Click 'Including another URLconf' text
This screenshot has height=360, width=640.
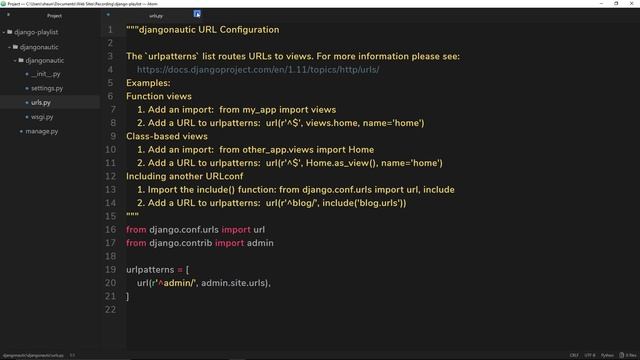(184, 176)
